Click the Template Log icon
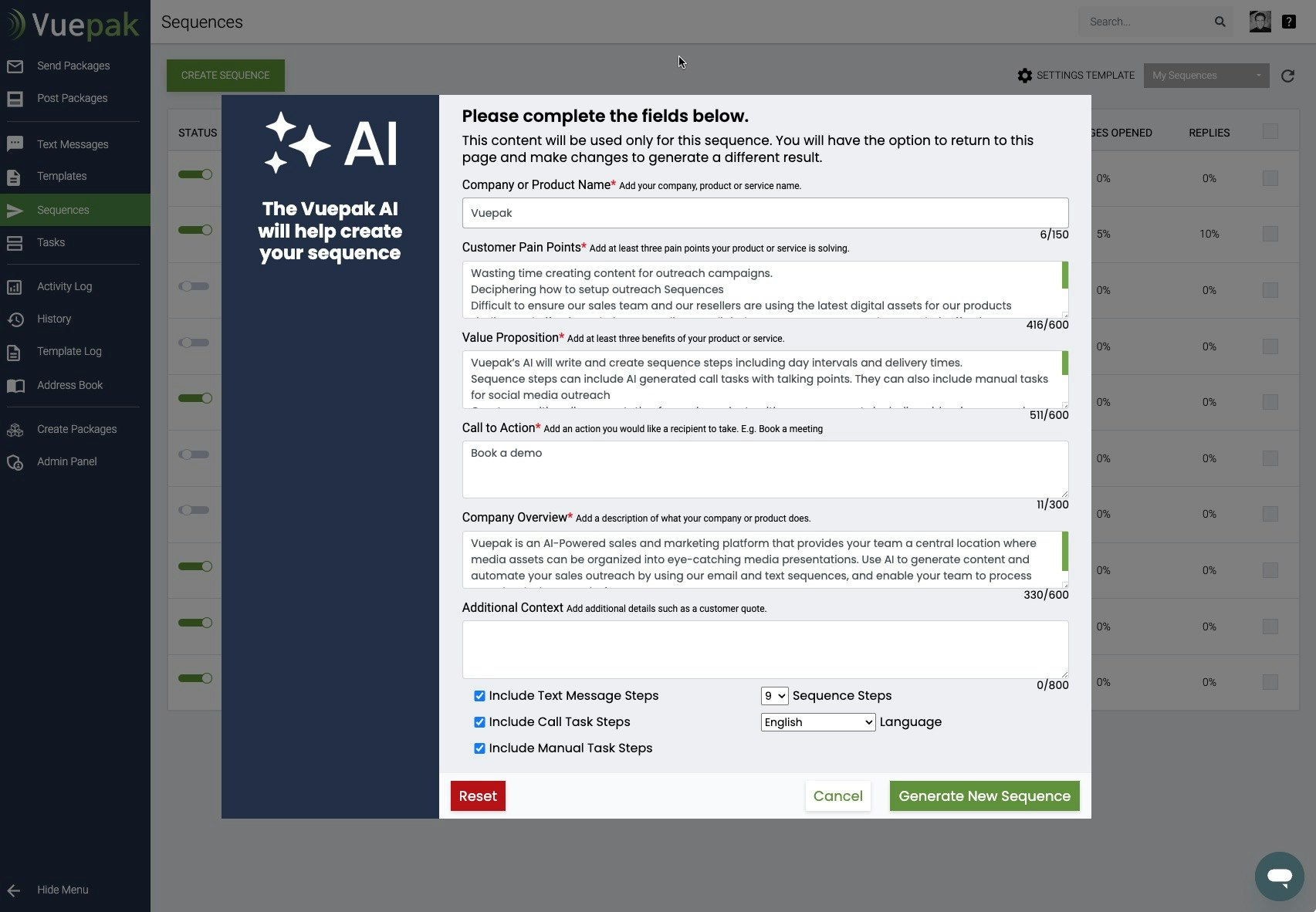The height and width of the screenshot is (912, 1316). click(14, 352)
